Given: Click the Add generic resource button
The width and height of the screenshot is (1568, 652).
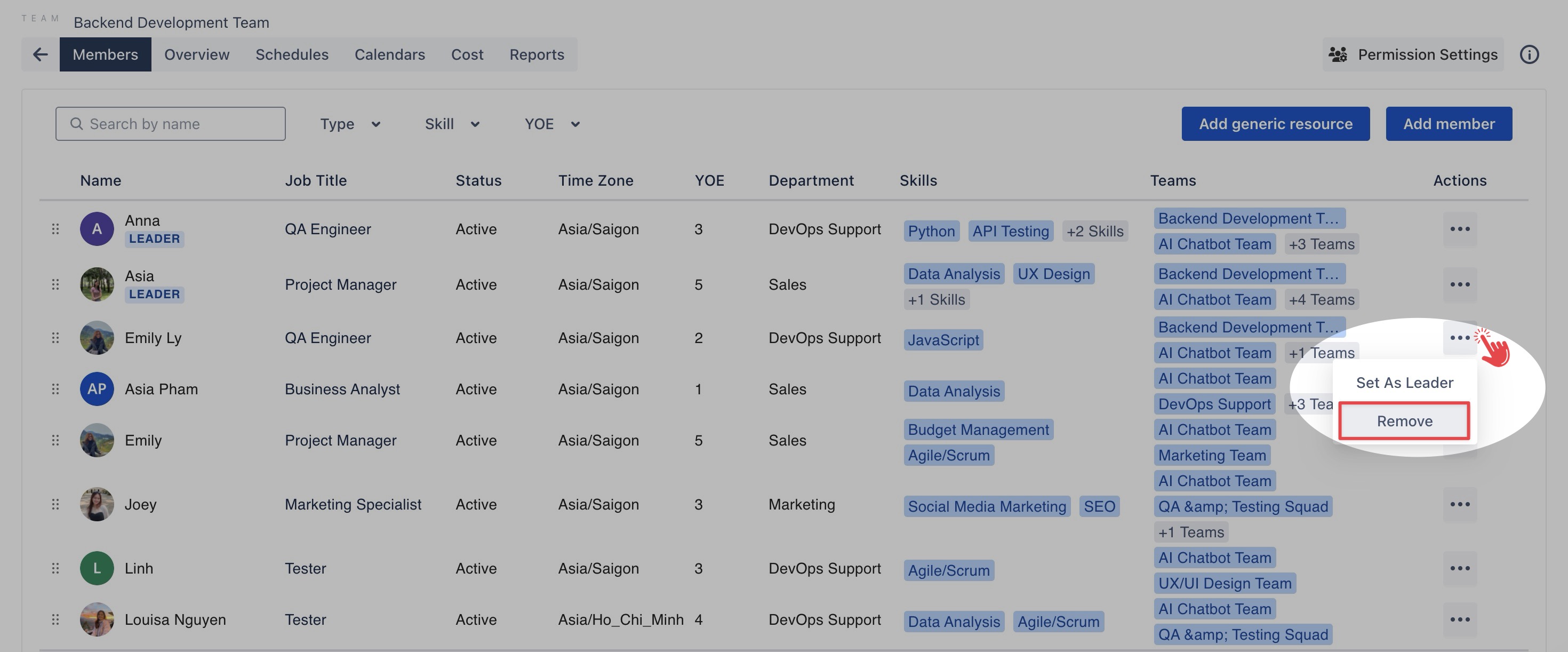Looking at the screenshot, I should click(1275, 124).
